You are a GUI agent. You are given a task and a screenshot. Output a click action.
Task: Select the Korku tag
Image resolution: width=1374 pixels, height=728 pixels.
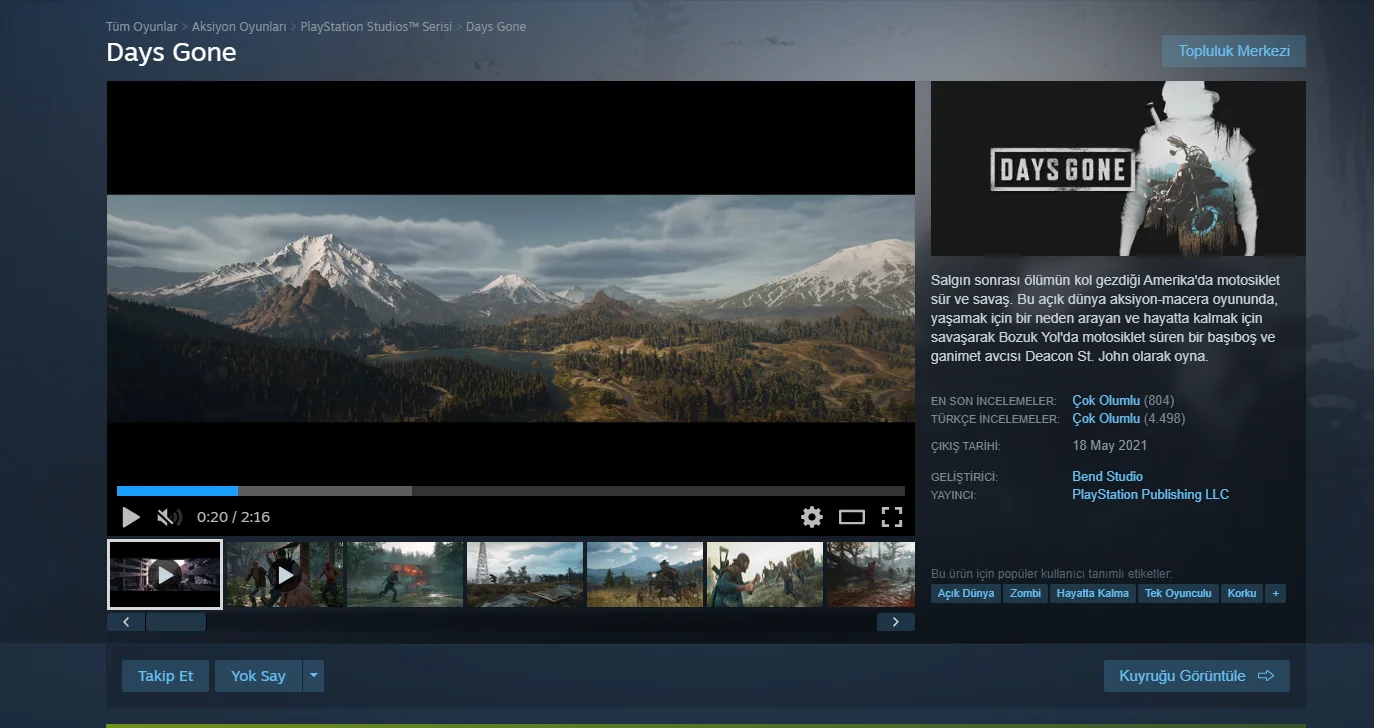pos(1242,593)
